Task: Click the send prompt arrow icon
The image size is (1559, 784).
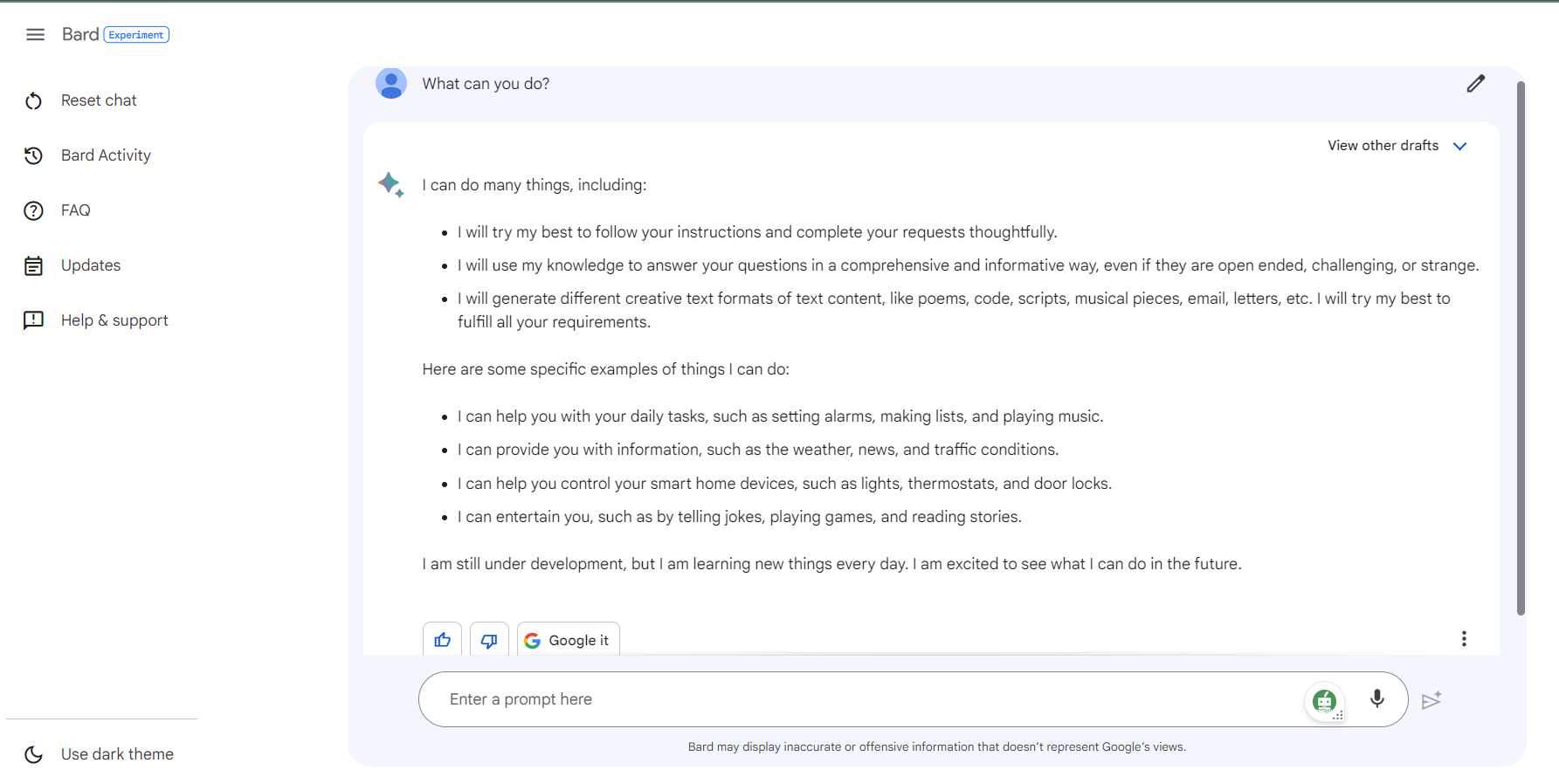Action: click(1431, 700)
